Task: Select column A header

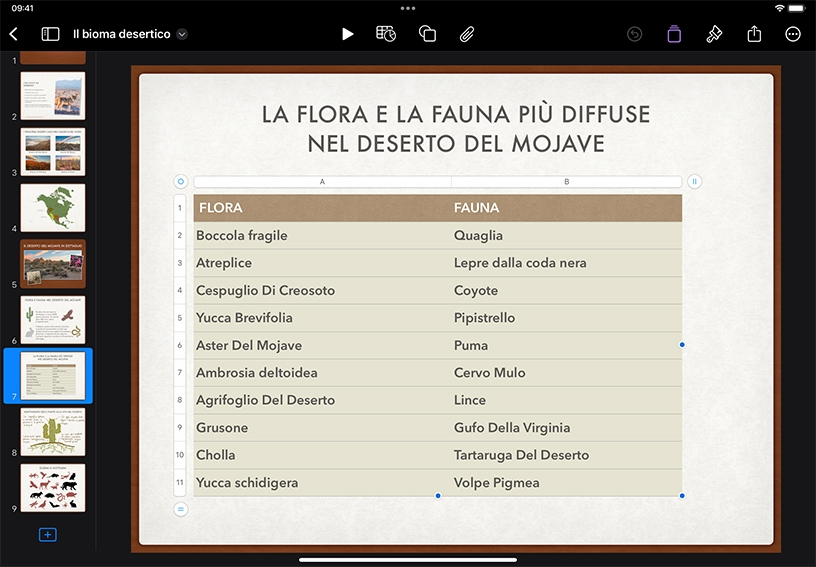Action: [322, 182]
